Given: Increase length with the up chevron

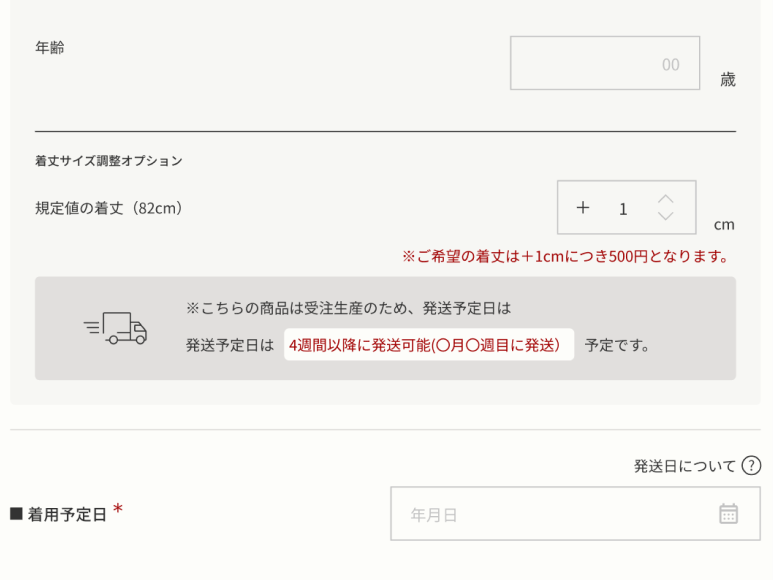Looking at the screenshot, I should point(666,199).
